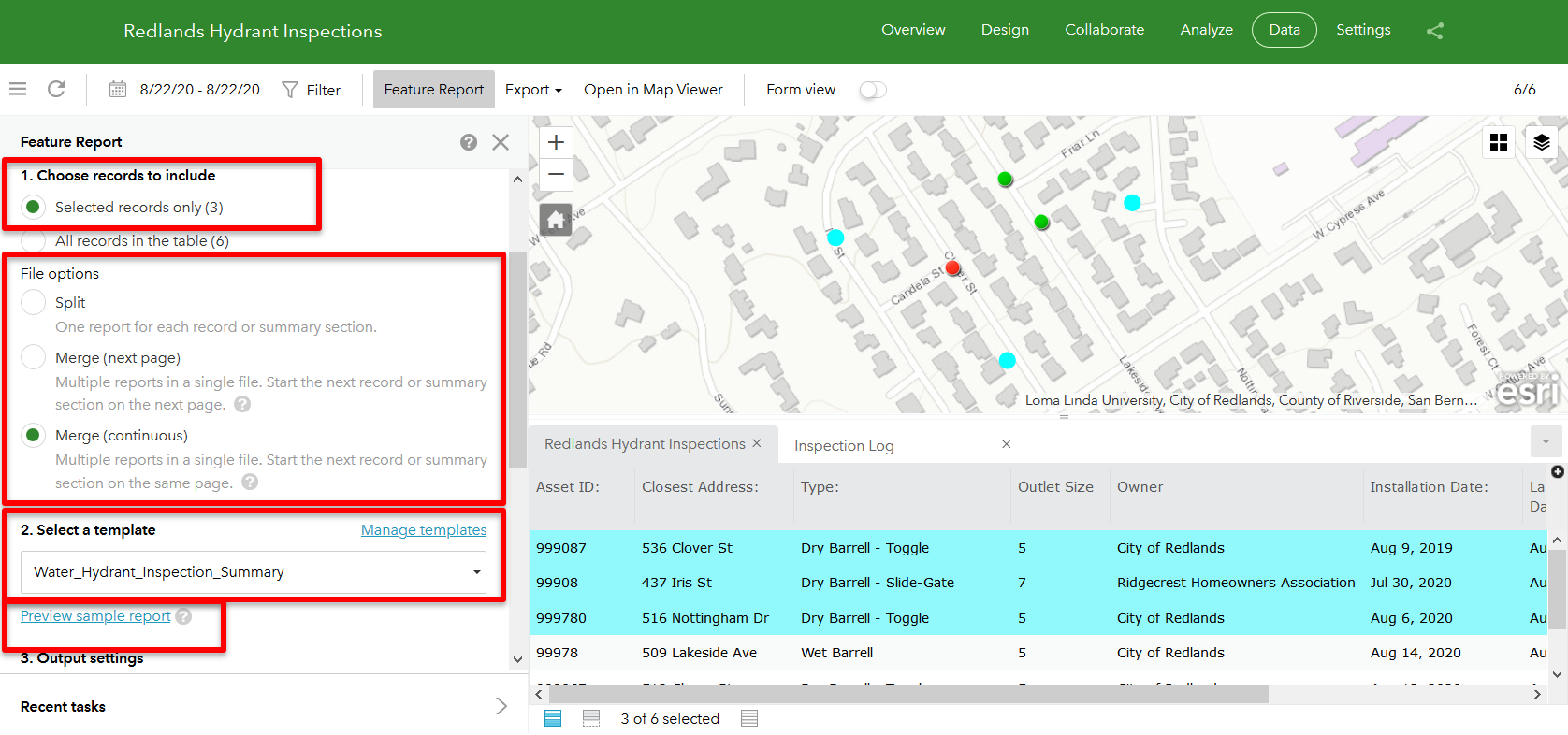
Task: Select the Split file option
Action: pyautogui.click(x=33, y=302)
